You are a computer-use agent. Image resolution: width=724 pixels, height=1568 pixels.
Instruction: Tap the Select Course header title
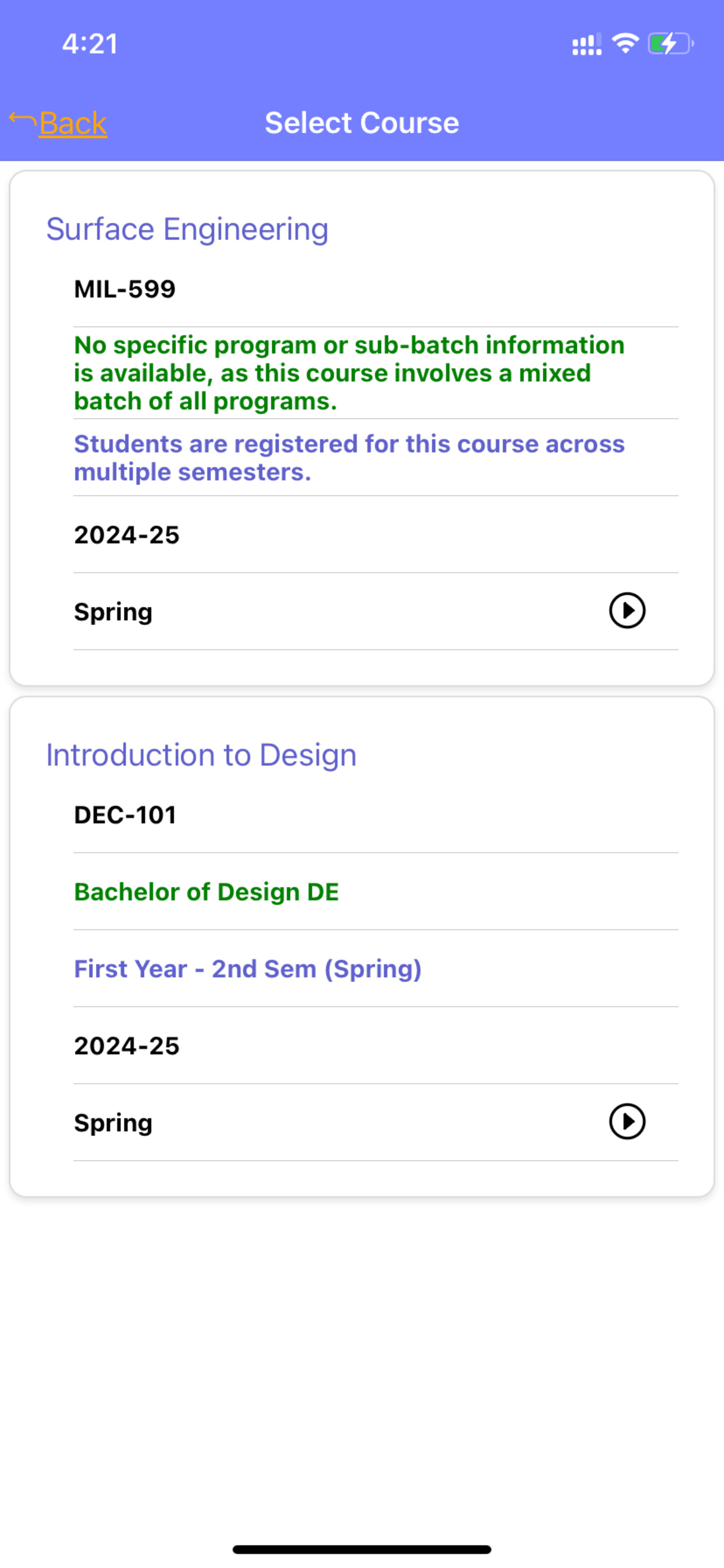[362, 123]
